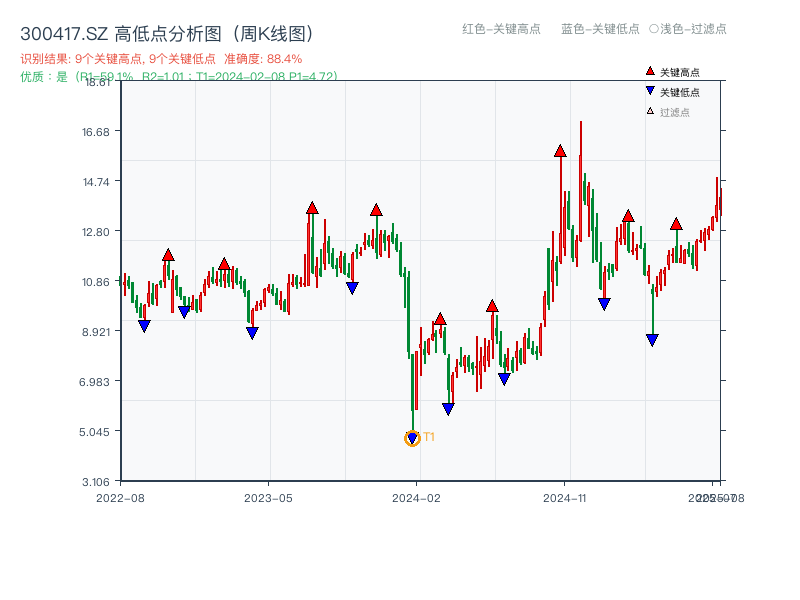Select the blue low marker near 10.0 in early 2025
800x600 pixels.
pyautogui.click(x=604, y=305)
